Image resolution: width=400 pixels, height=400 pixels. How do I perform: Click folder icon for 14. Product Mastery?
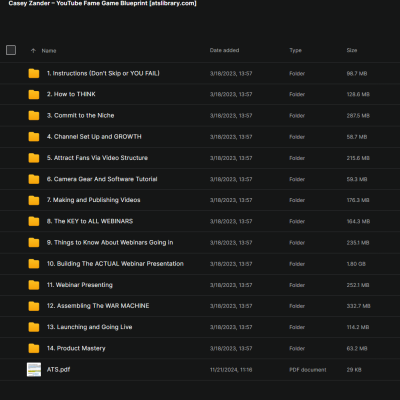click(x=34, y=348)
